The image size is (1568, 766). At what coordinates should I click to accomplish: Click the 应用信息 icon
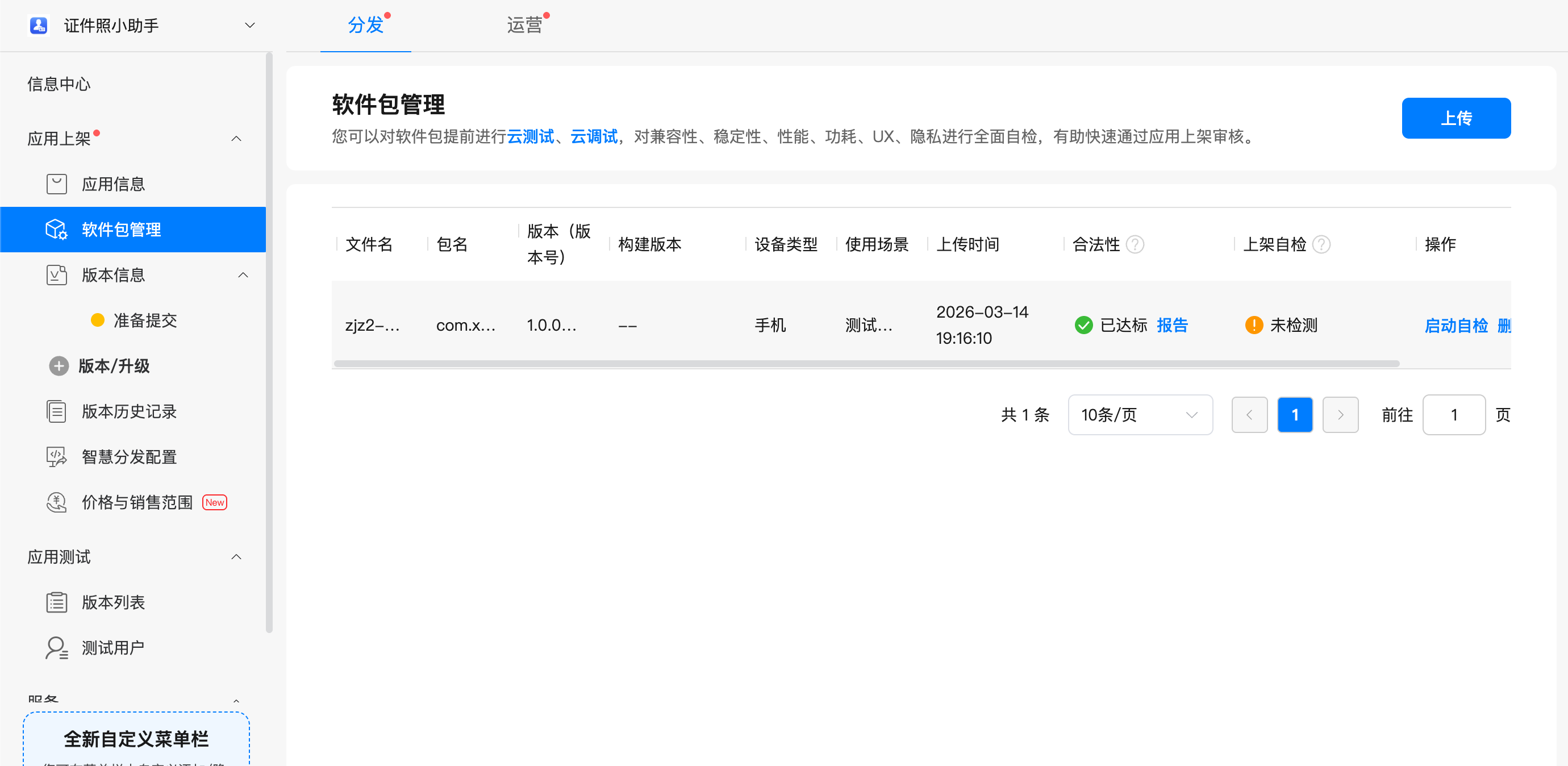(57, 184)
